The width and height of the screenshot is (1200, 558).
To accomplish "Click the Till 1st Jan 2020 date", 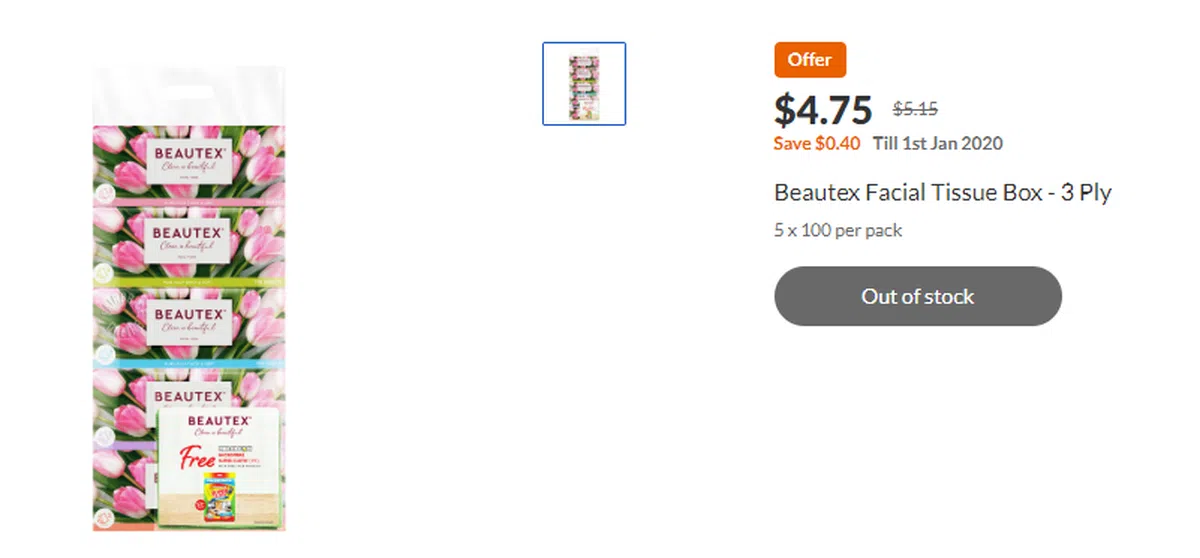I will tap(937, 143).
